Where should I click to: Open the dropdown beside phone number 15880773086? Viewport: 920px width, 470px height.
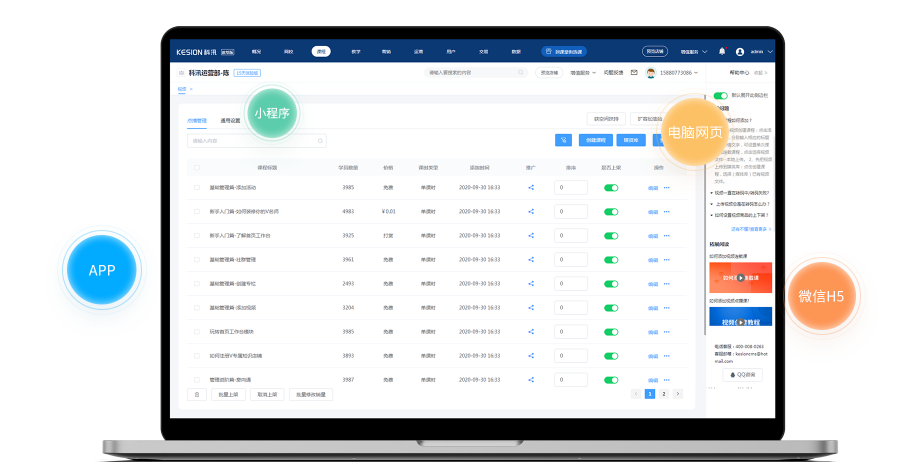tap(696, 73)
